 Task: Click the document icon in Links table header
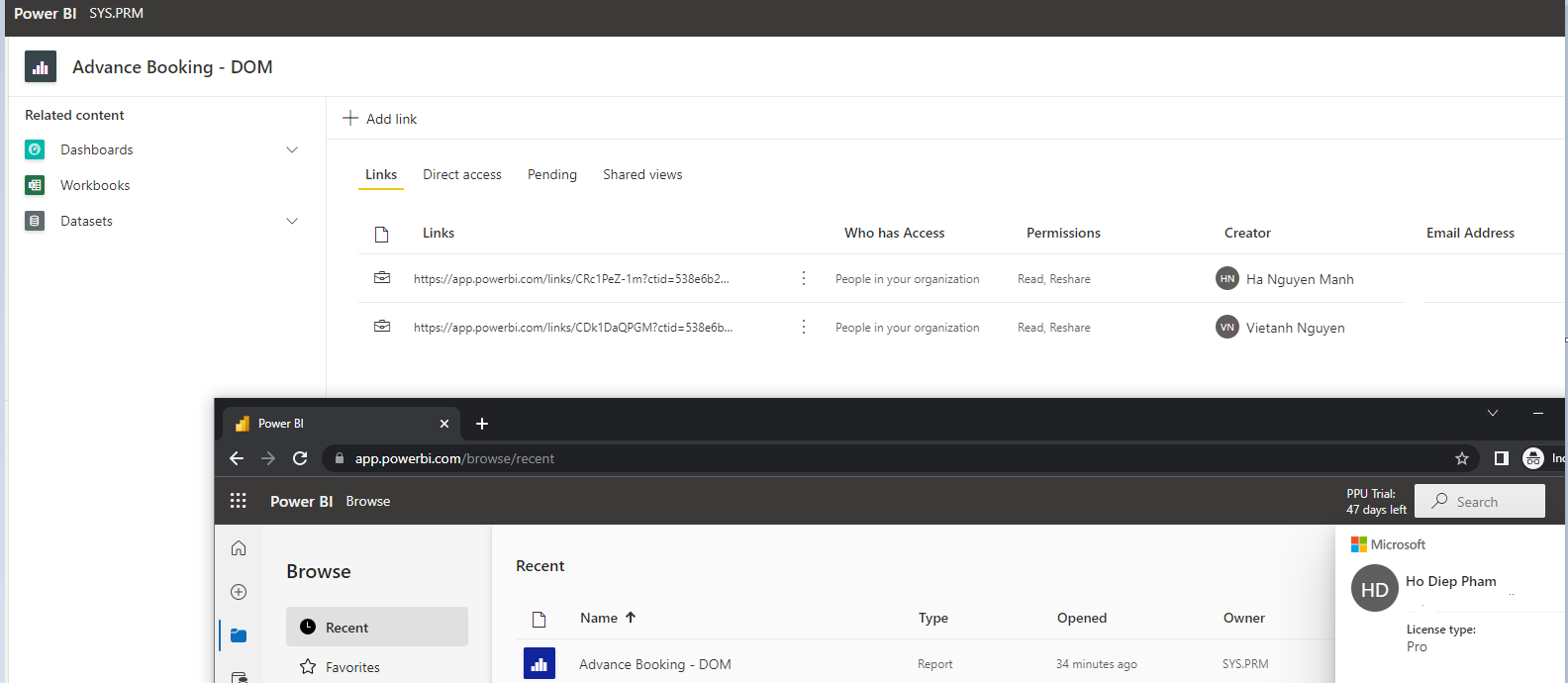[381, 235]
